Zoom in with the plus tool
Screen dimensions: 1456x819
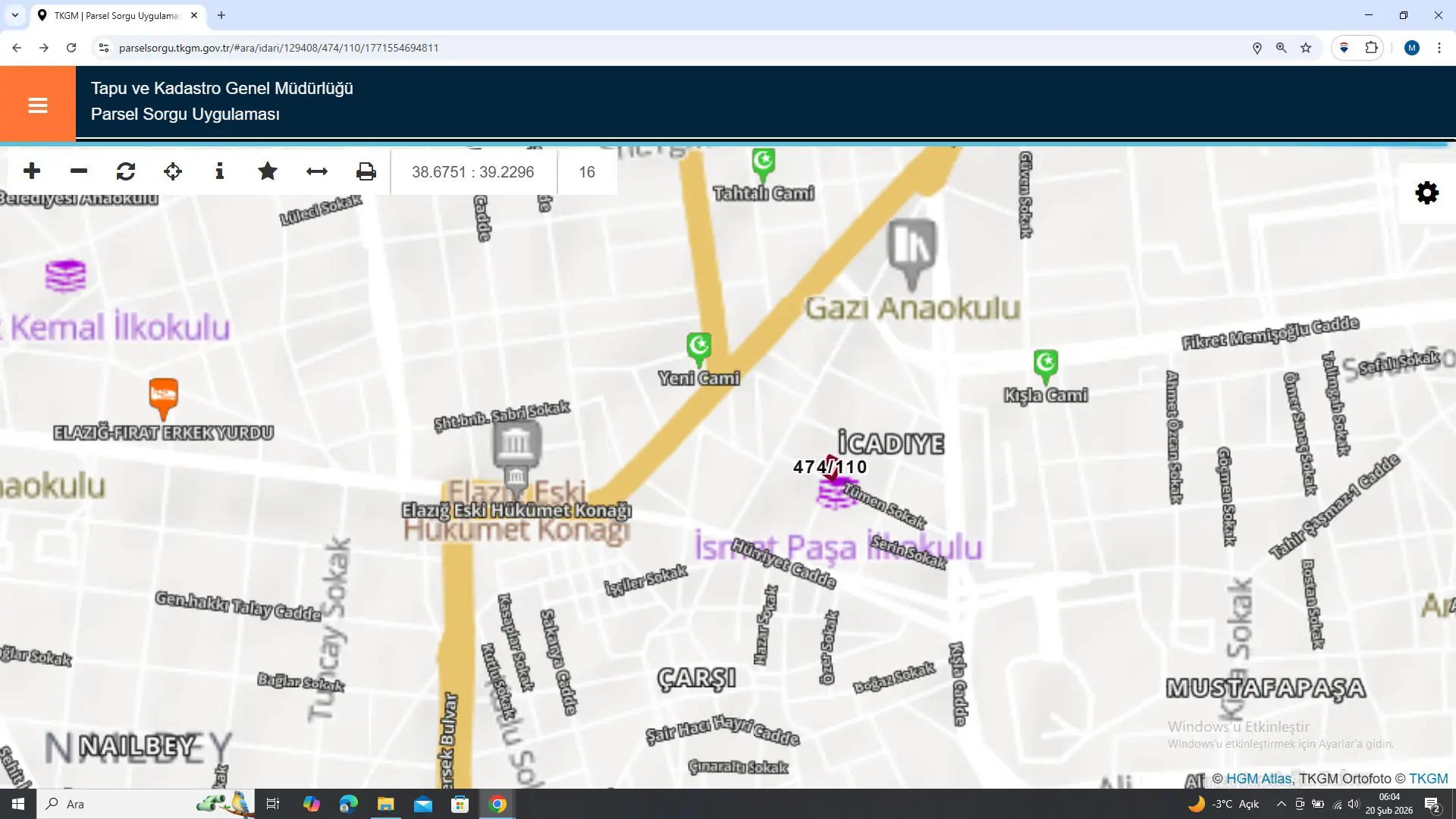point(32,171)
